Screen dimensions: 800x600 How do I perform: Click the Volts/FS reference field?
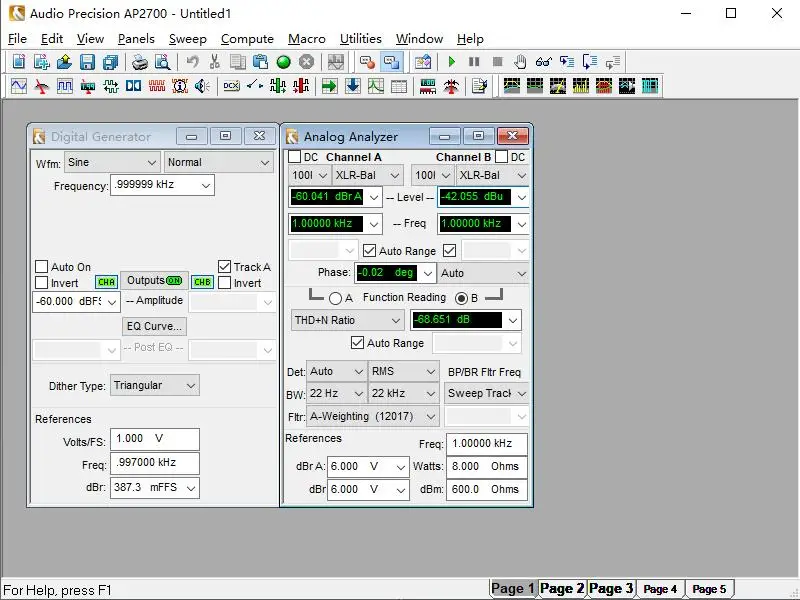pos(155,439)
